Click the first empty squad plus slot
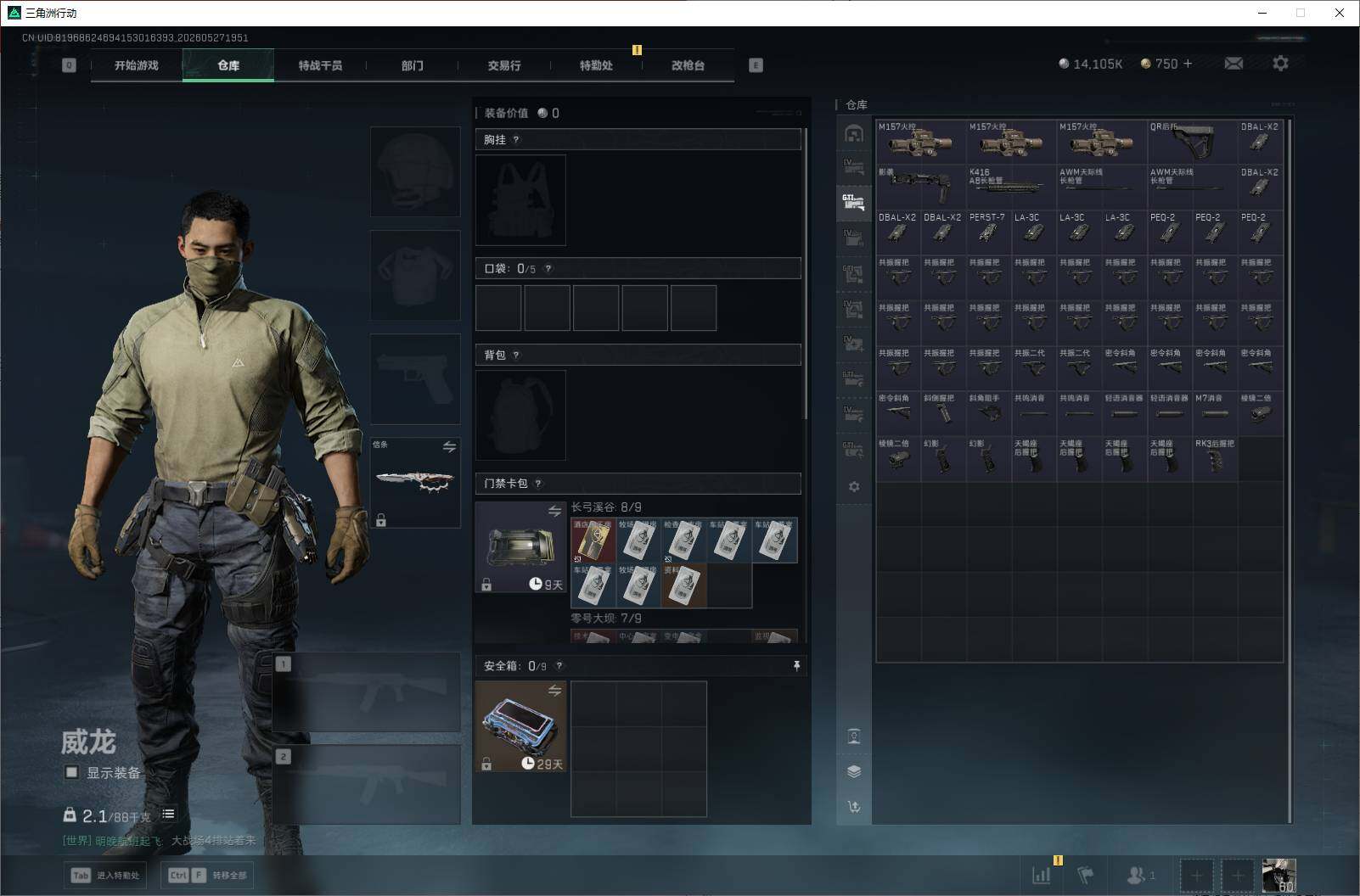1360x896 pixels. 1196,875
